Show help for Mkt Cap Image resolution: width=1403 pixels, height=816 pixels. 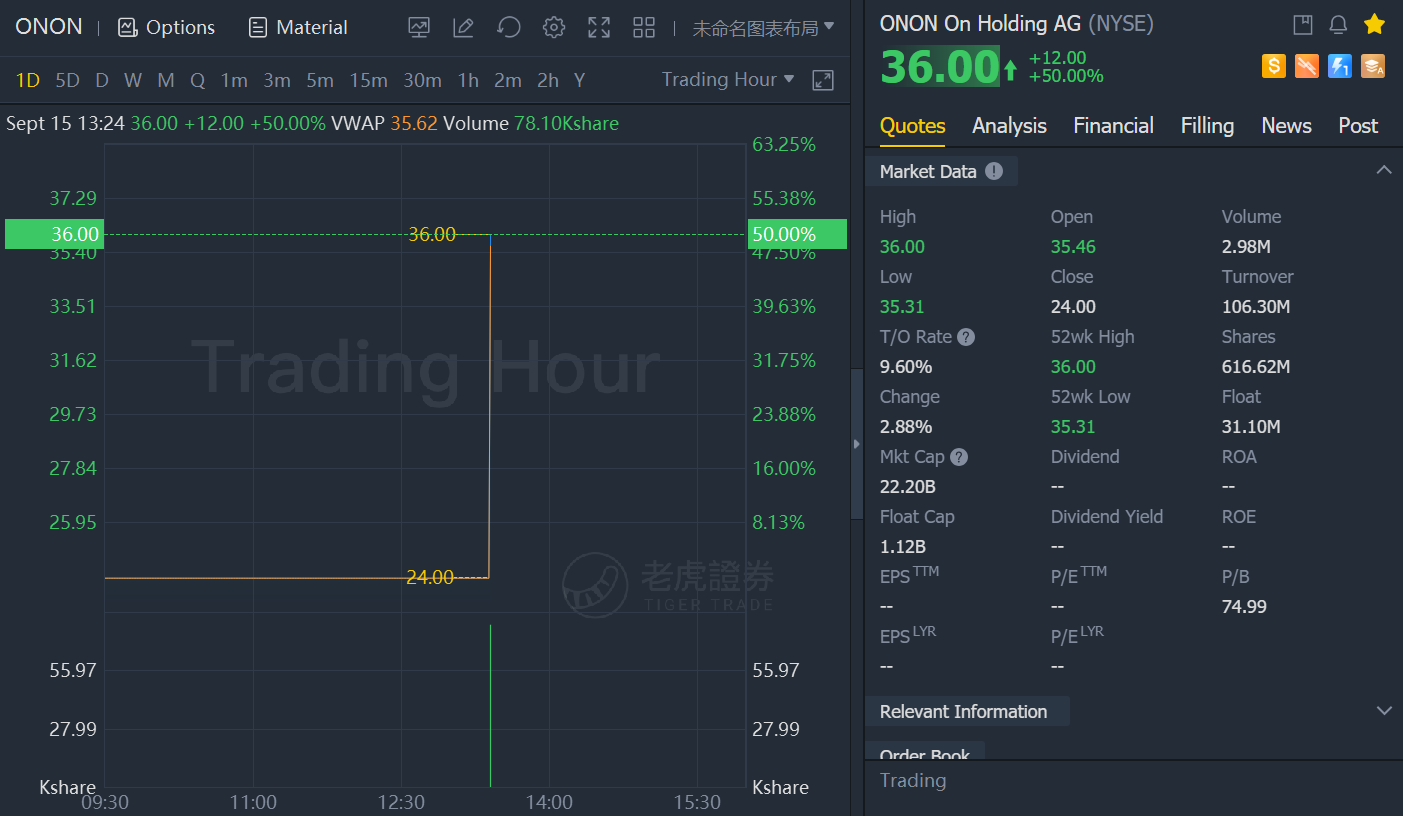pyautogui.click(x=959, y=457)
